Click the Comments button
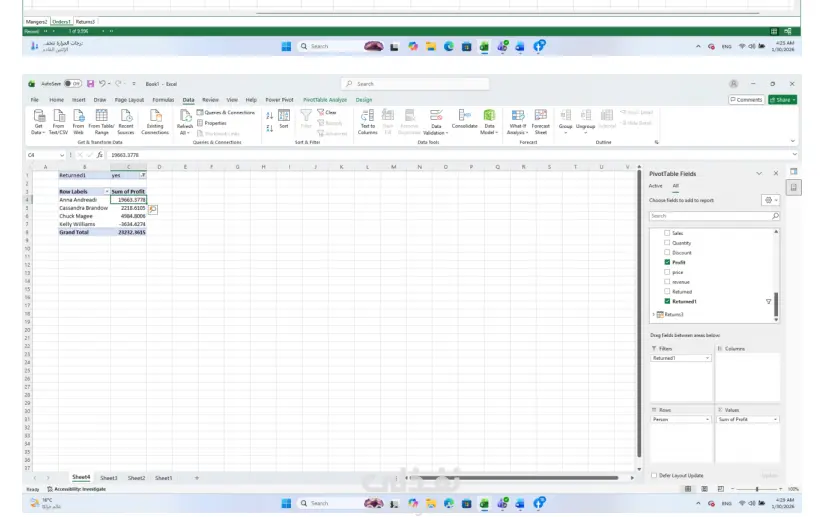Image resolution: width=821 pixels, height=517 pixels. 746,100
